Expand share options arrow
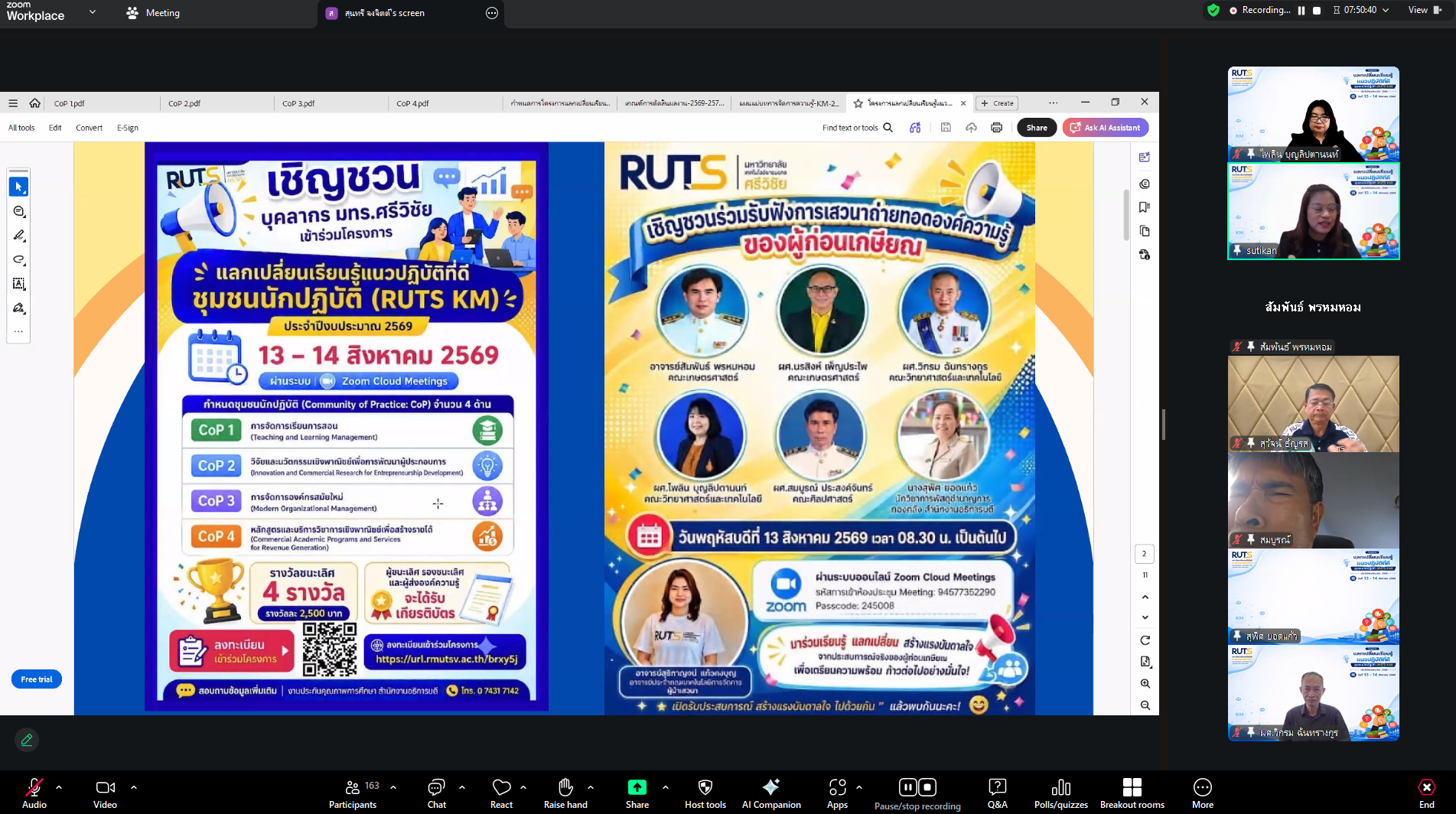This screenshot has height=814, width=1456. (x=666, y=786)
